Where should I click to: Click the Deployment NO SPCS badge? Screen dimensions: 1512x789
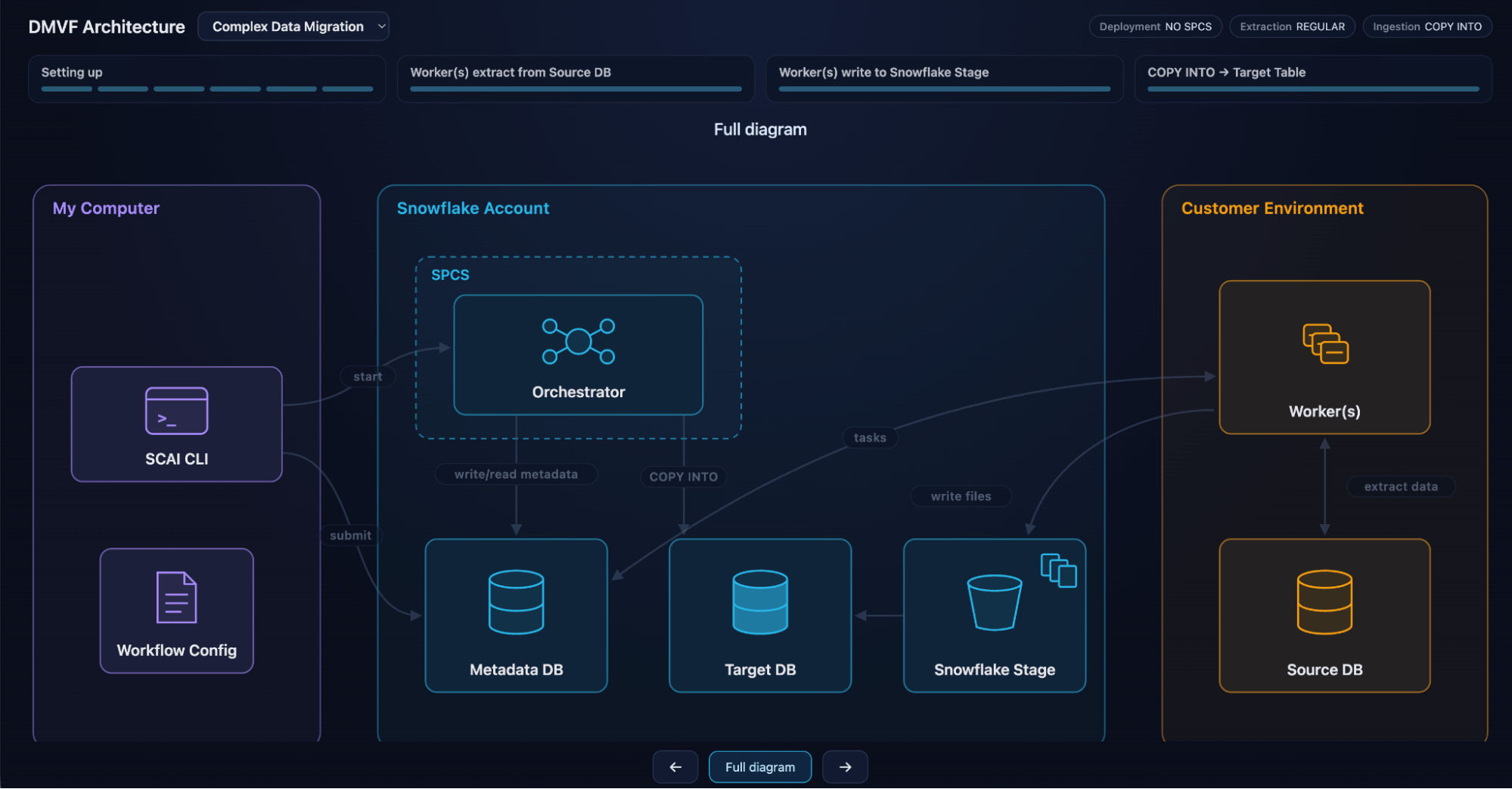(x=1156, y=26)
